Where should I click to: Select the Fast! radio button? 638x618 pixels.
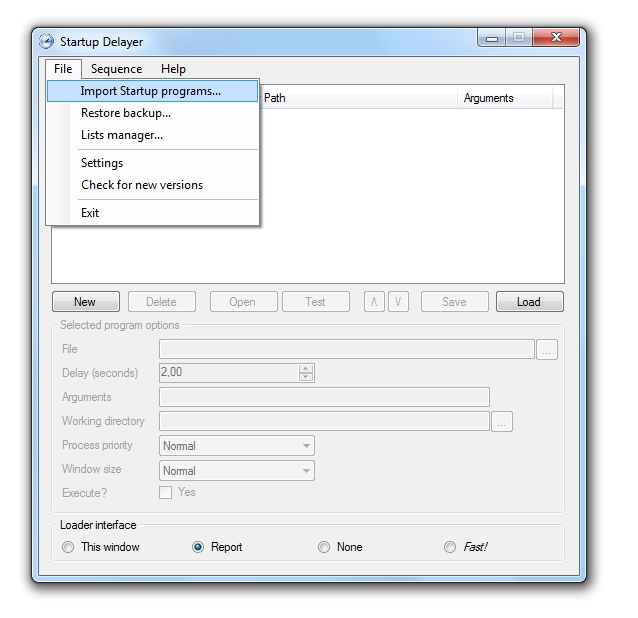click(x=450, y=547)
